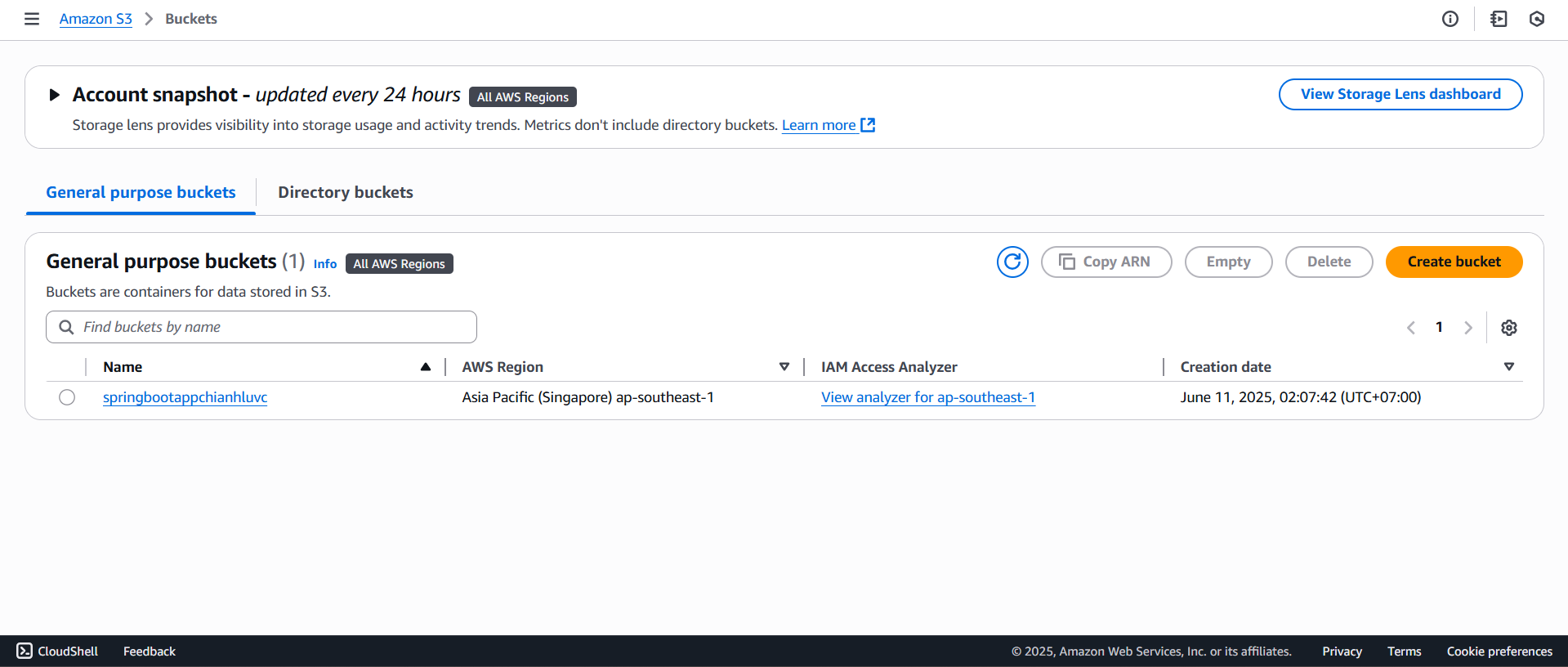Click the AWS Region column header
The image size is (1568, 667).
pos(503,367)
